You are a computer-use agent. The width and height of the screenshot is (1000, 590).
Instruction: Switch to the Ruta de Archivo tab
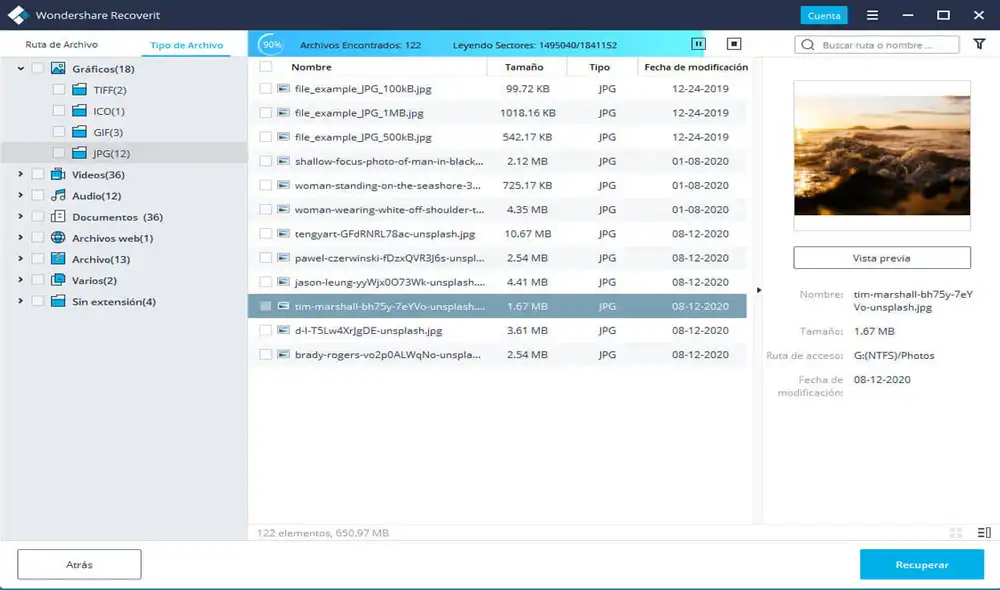(x=62, y=45)
